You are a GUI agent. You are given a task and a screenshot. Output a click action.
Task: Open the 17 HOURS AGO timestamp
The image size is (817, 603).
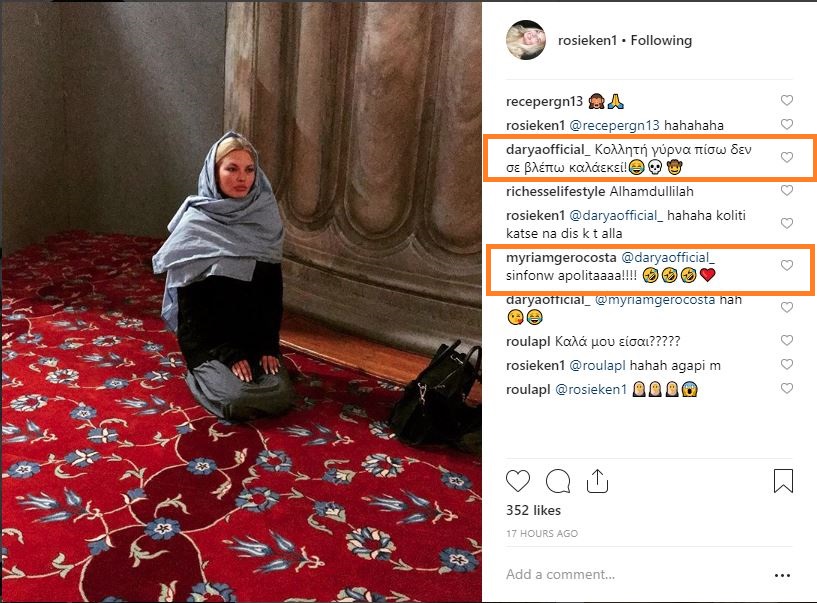tap(542, 534)
